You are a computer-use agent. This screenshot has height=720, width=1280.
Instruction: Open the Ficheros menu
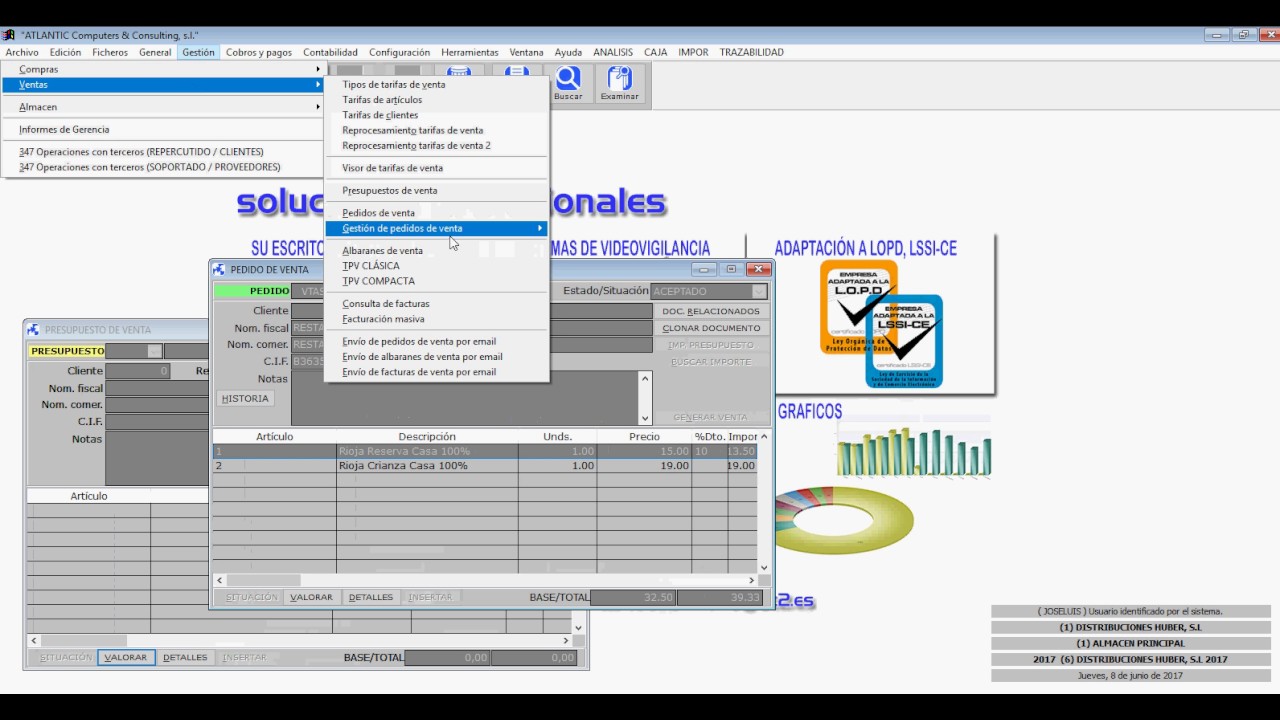[x=110, y=52]
